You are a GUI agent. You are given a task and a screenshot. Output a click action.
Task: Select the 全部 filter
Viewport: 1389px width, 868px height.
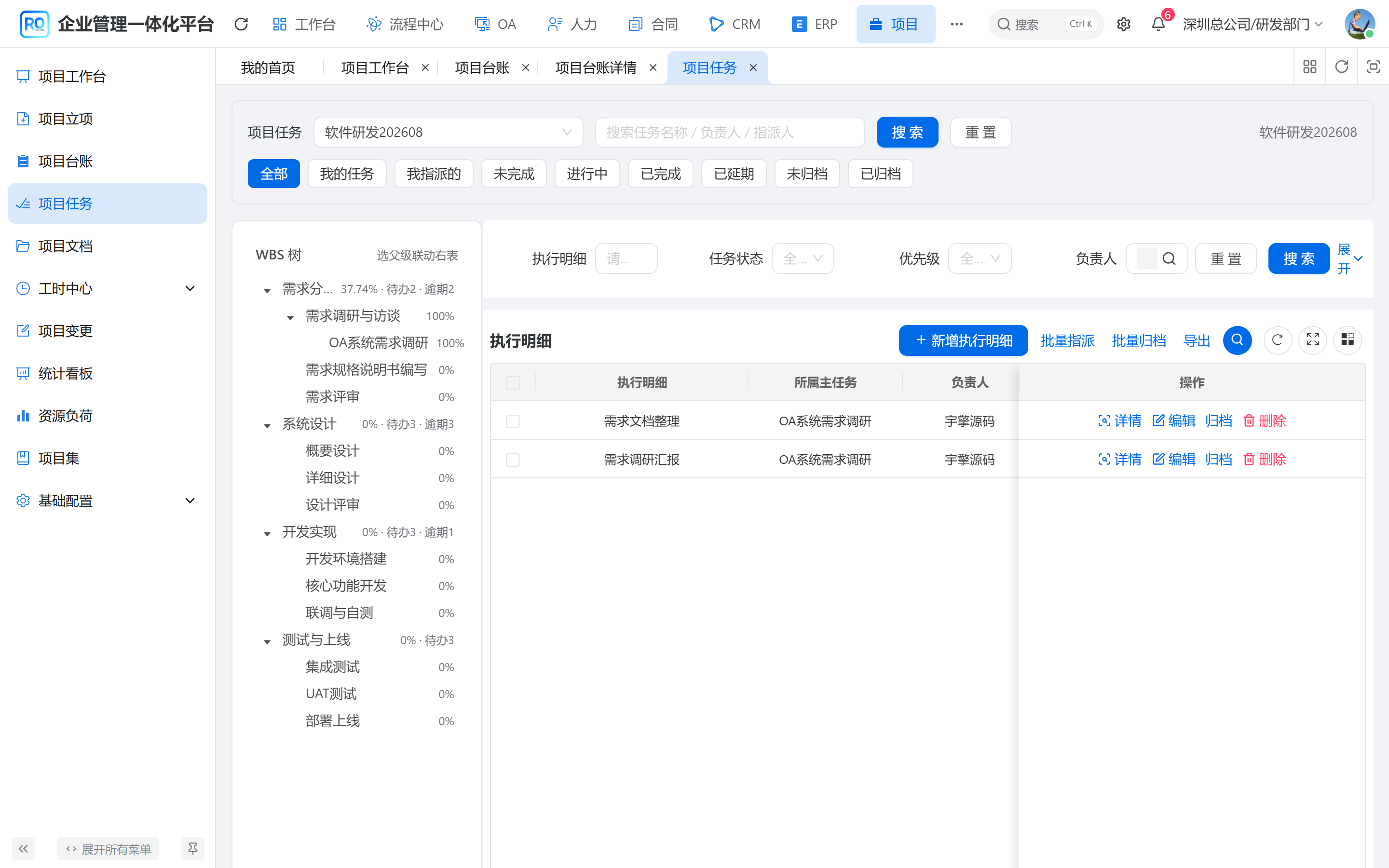click(274, 174)
